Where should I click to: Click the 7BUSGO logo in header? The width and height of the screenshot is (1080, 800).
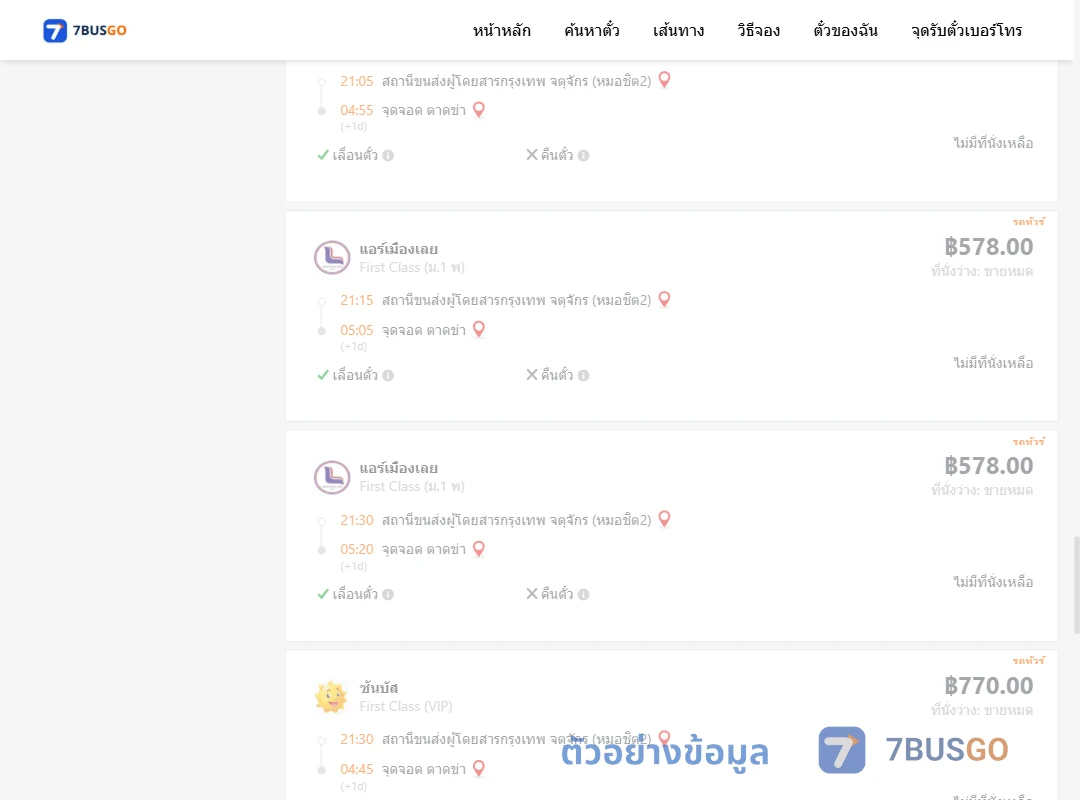(x=85, y=30)
